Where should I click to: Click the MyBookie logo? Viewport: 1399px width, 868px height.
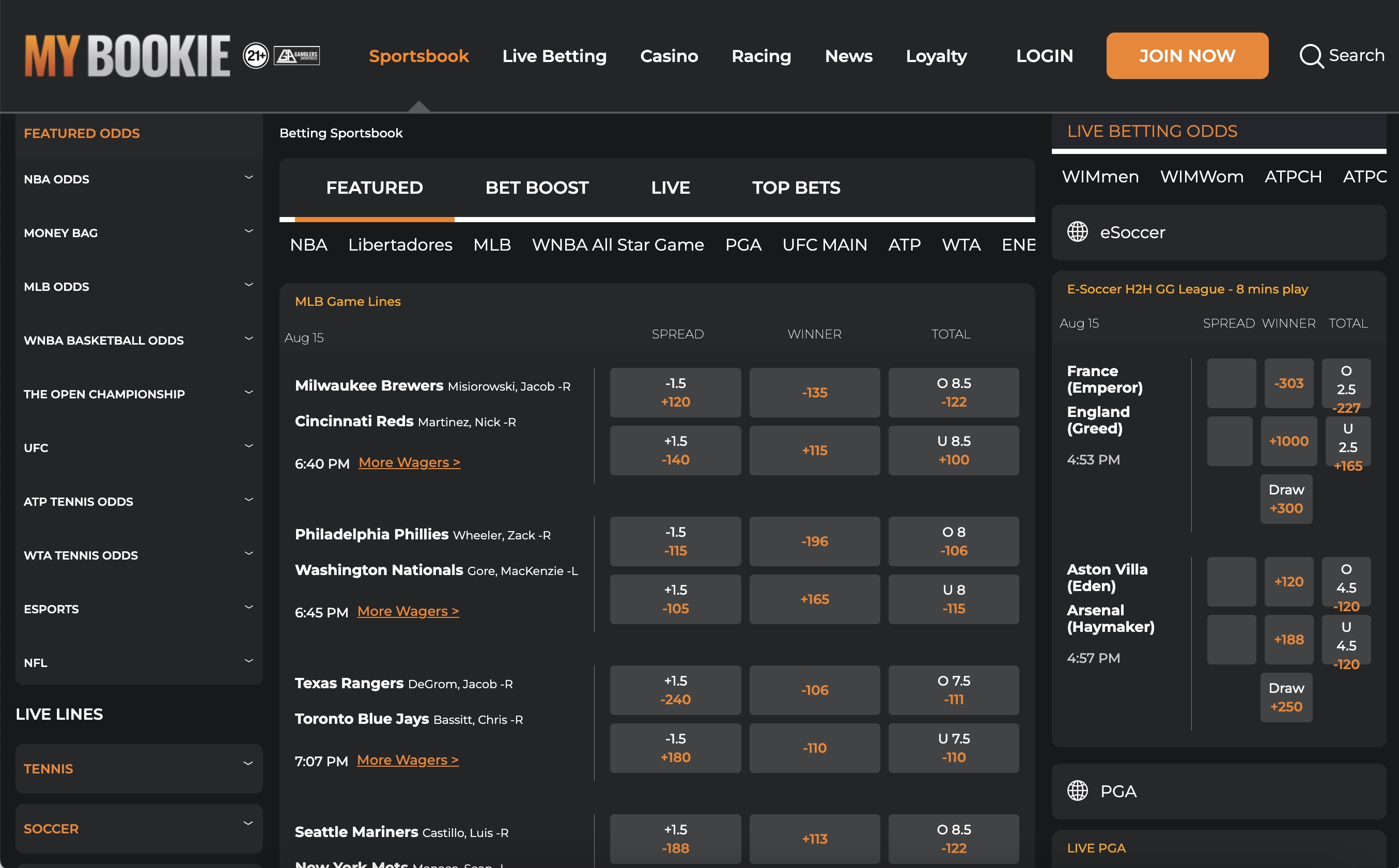pyautogui.click(x=127, y=56)
